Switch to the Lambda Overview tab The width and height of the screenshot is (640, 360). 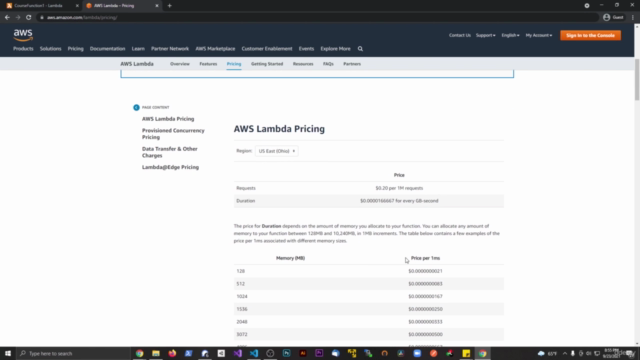click(180, 64)
